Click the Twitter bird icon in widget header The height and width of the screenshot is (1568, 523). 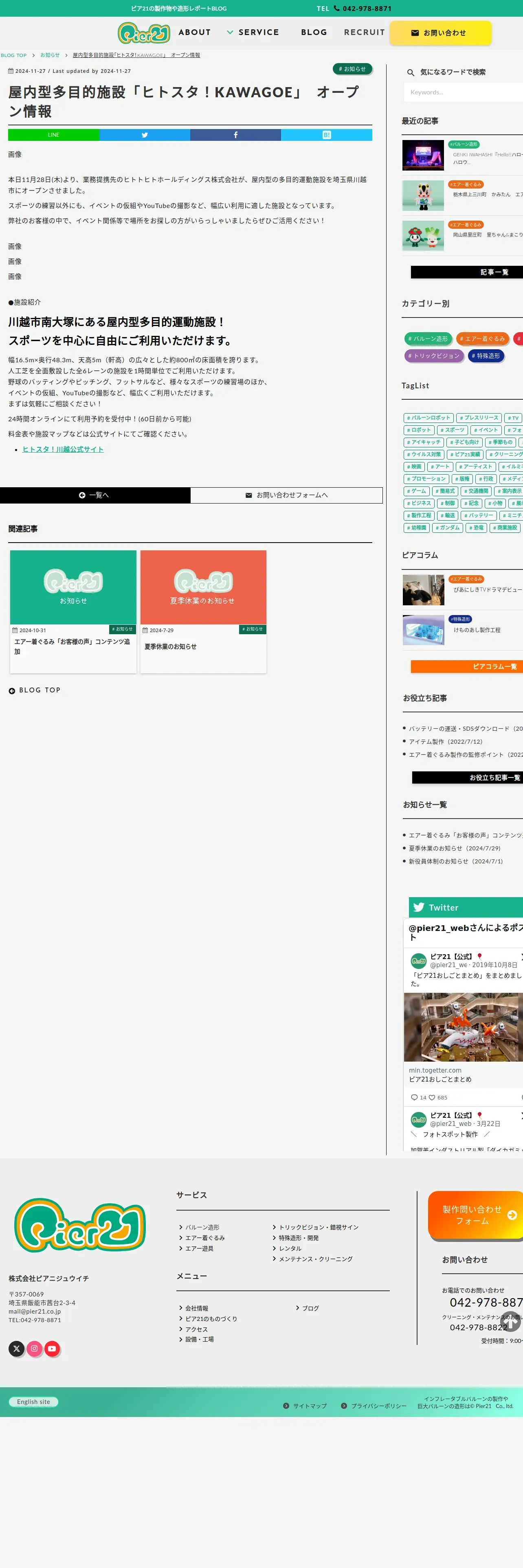[x=419, y=907]
